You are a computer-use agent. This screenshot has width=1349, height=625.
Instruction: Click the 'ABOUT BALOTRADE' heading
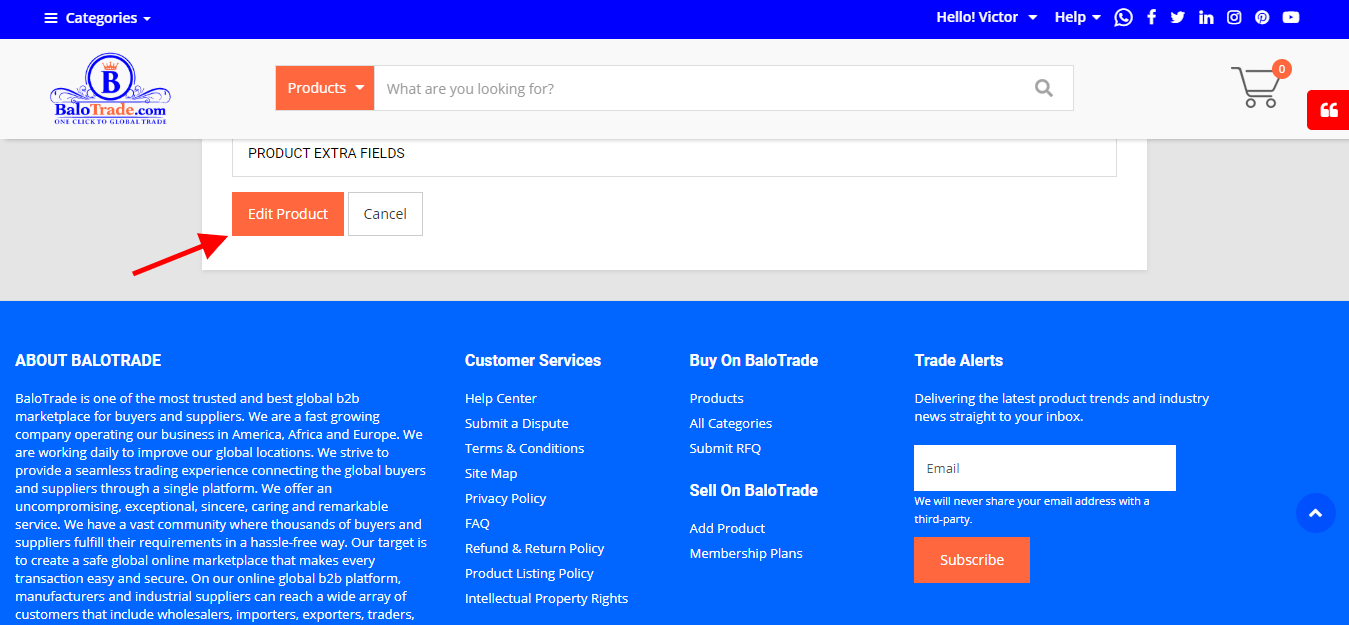(88, 360)
